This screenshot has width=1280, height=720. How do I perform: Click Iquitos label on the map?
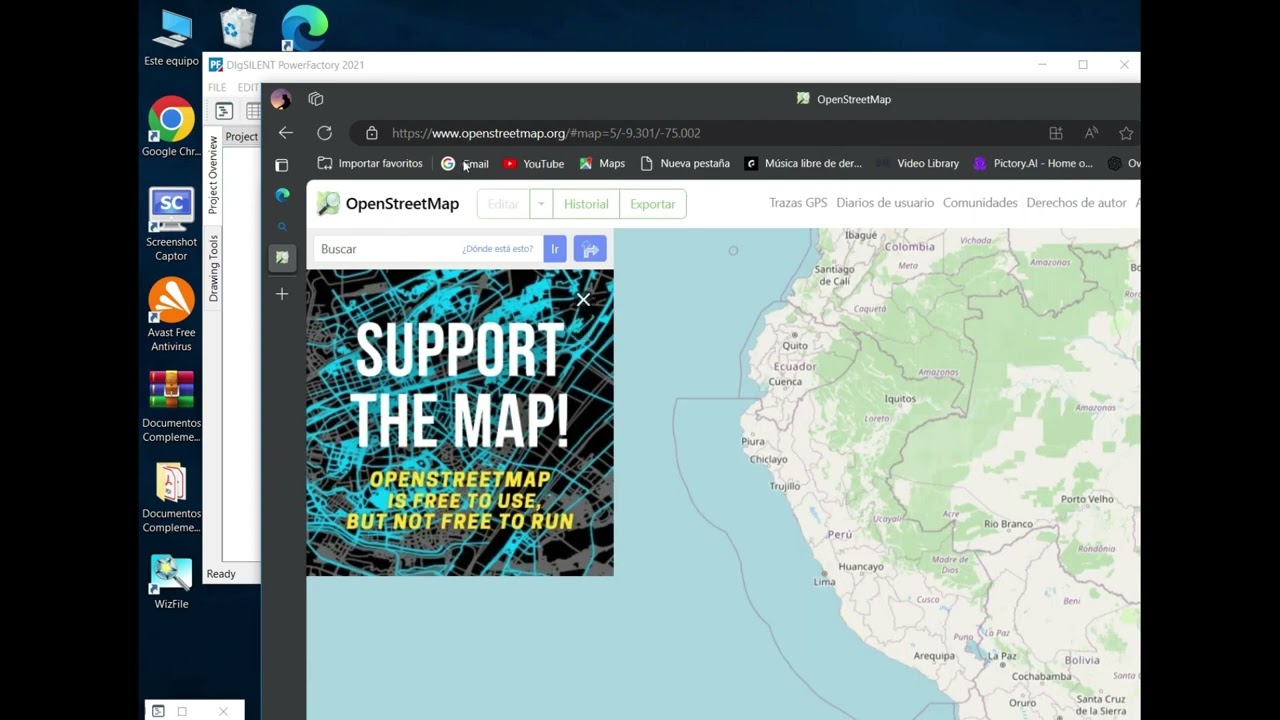tap(900, 398)
